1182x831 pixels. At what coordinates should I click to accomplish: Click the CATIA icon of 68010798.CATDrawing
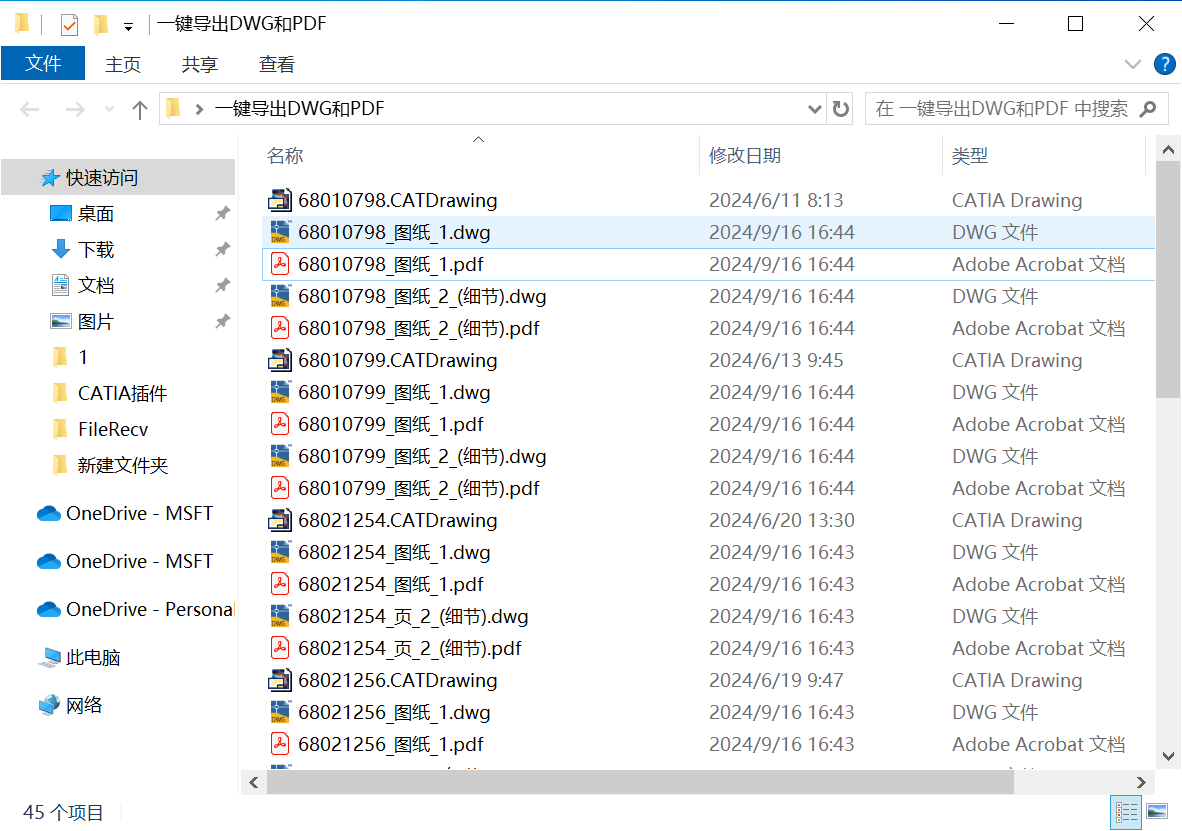(x=279, y=200)
